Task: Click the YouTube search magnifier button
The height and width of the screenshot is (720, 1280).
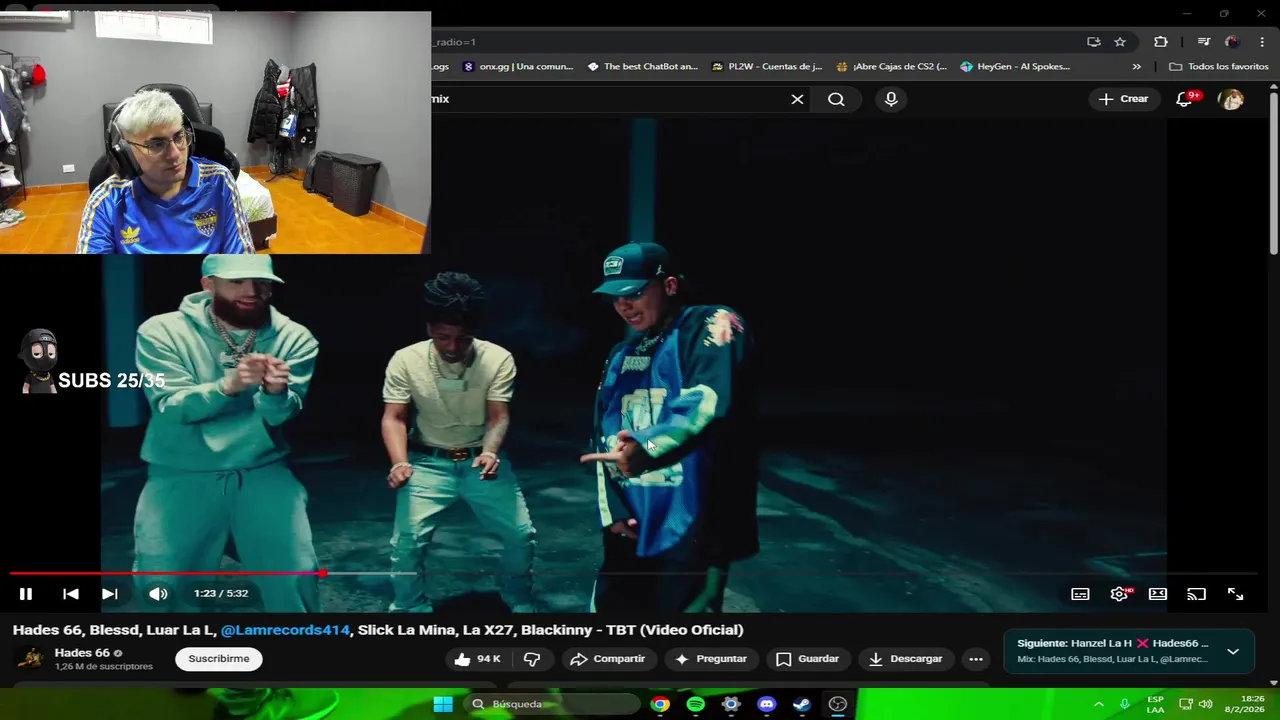Action: click(x=836, y=99)
